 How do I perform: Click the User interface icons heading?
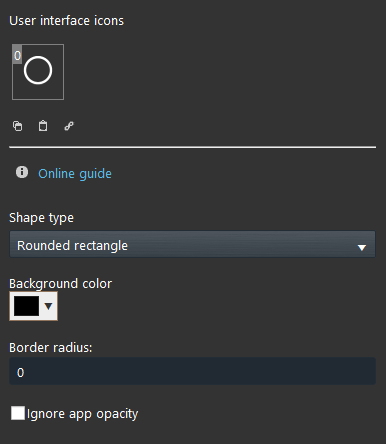66,21
